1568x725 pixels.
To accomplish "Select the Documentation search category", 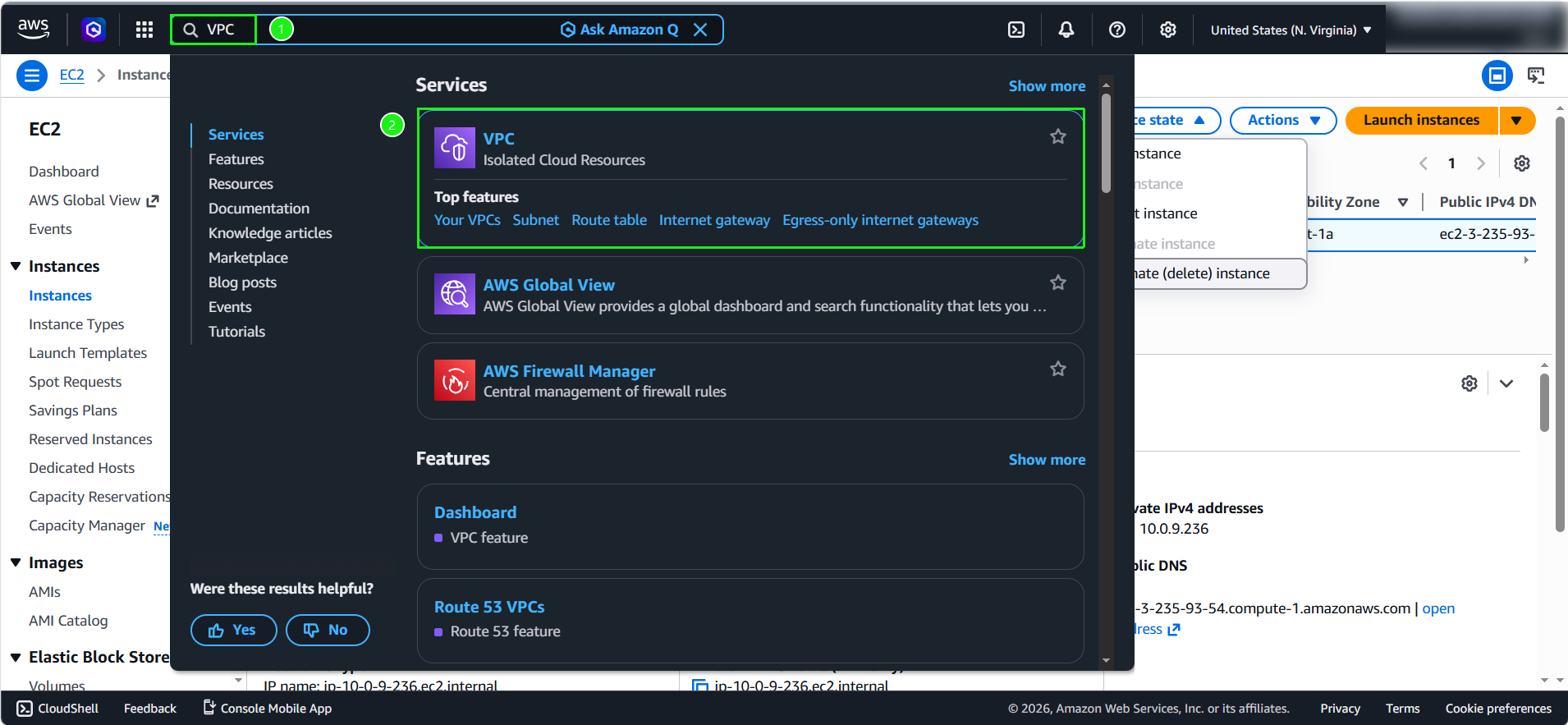I will (x=259, y=209).
